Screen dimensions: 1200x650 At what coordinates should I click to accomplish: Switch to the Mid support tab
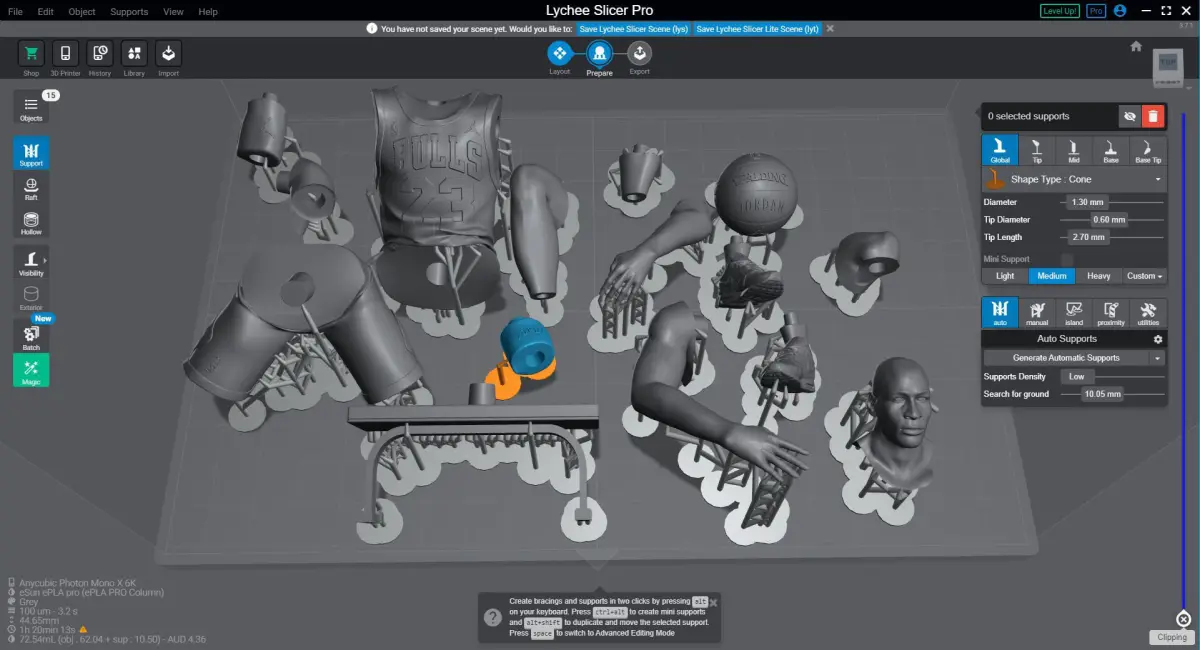[x=1074, y=150]
